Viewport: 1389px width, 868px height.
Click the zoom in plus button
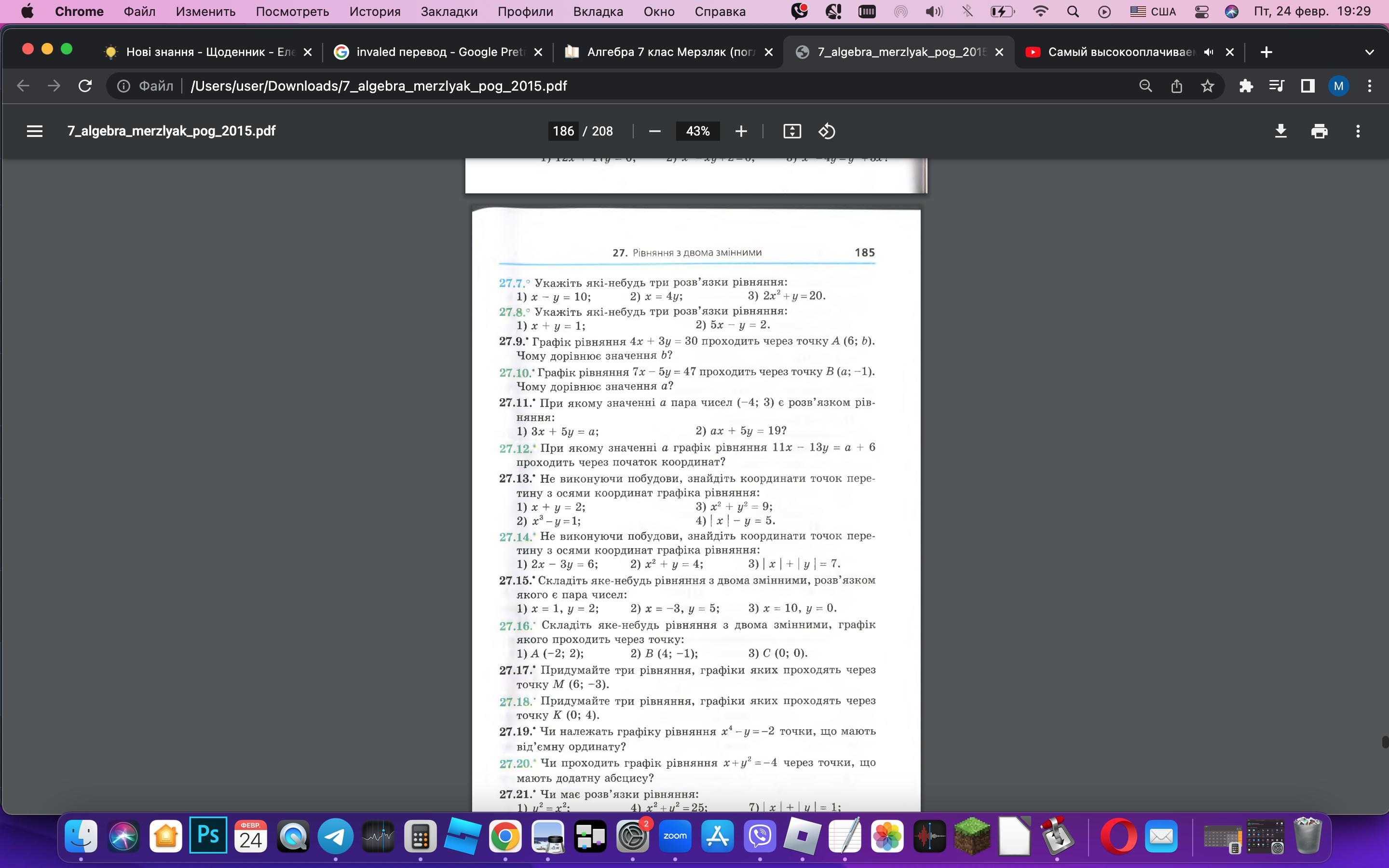[x=740, y=132]
